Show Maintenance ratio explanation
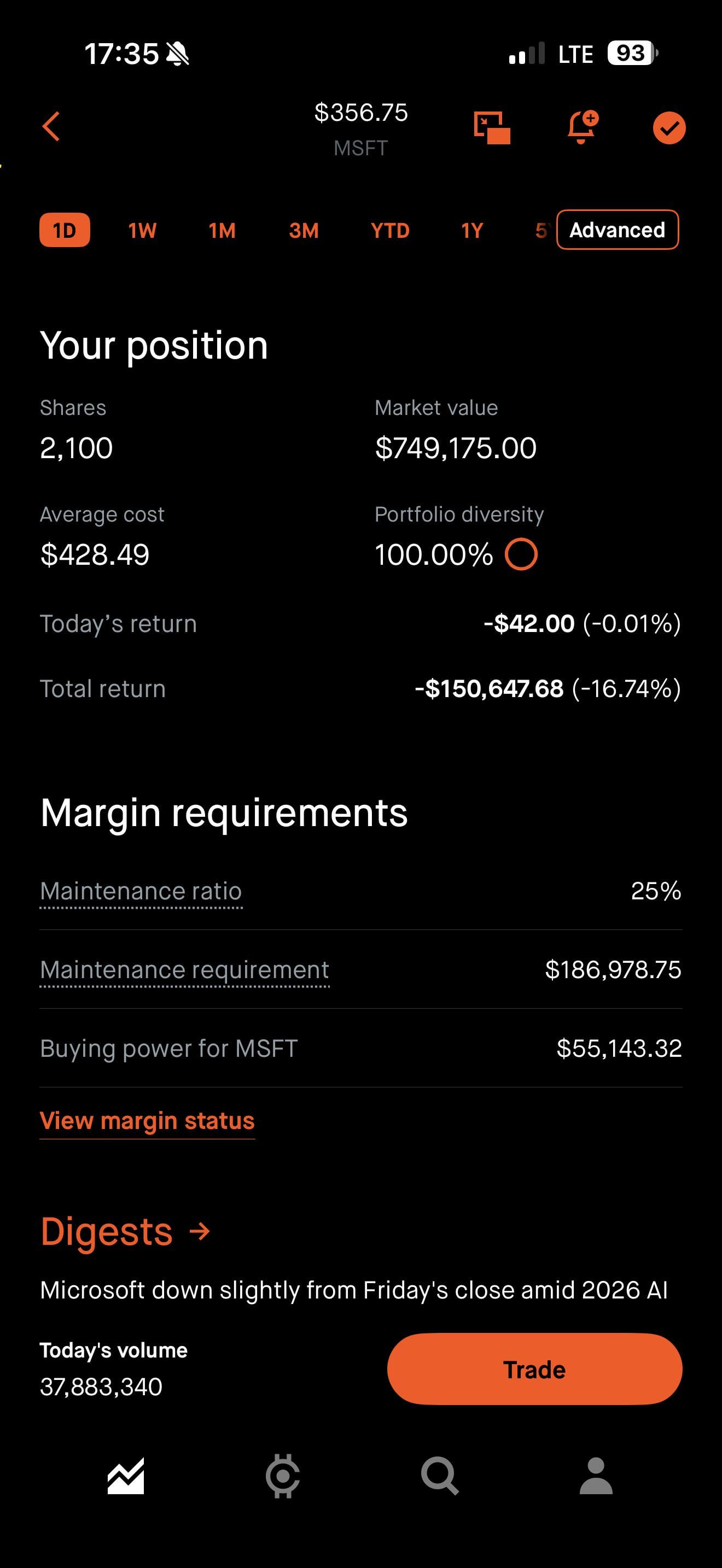Viewport: 722px width, 1568px height. coord(141,891)
